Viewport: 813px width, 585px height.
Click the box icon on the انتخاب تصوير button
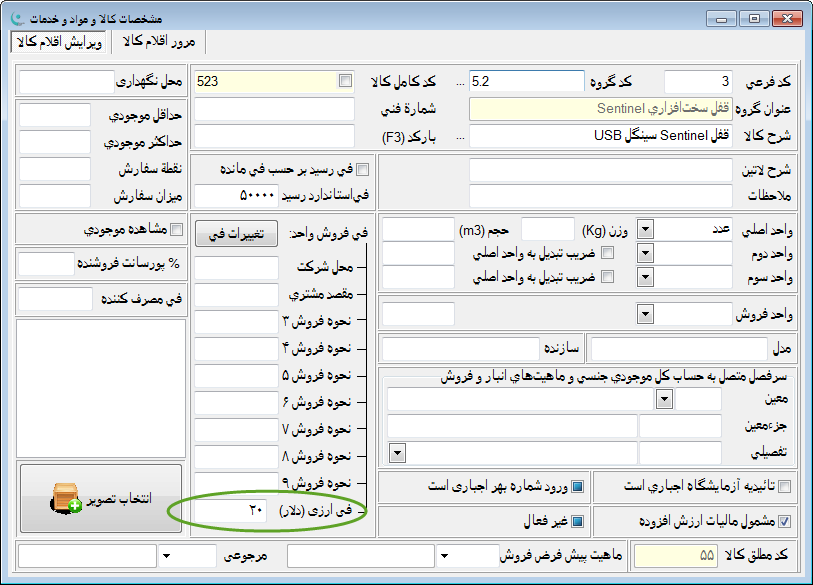click(65, 499)
